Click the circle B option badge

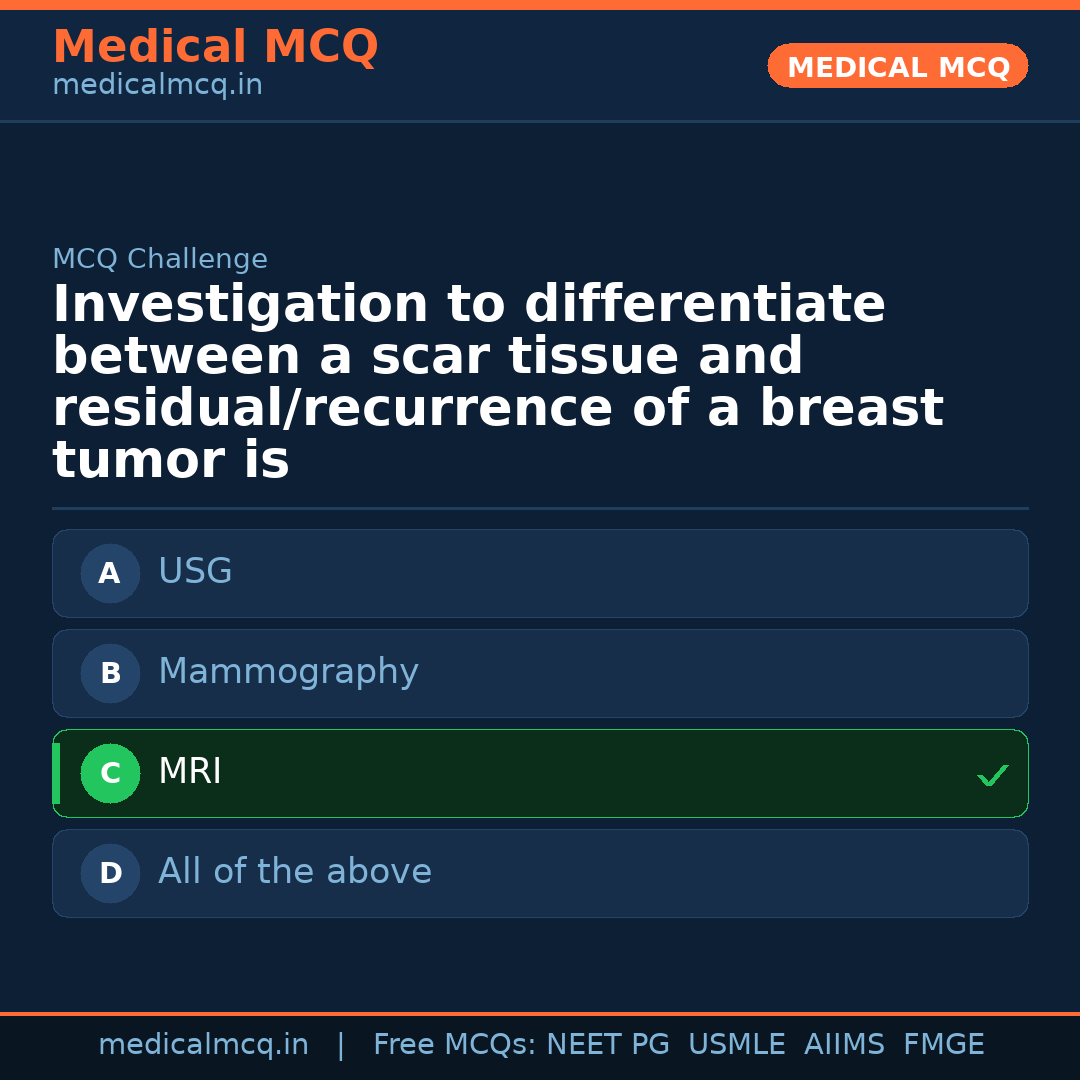tap(110, 673)
